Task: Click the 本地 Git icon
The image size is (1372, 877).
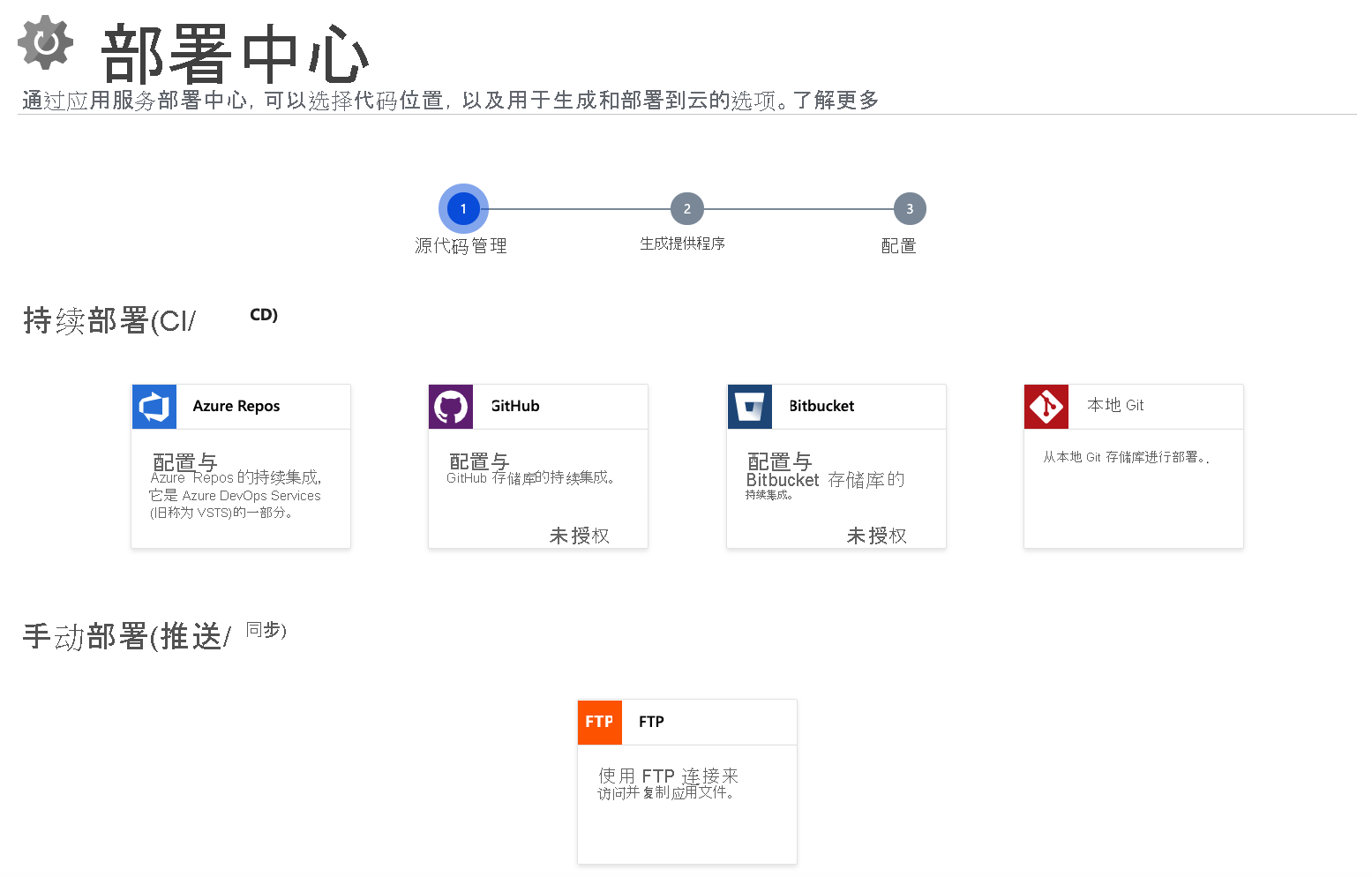Action: pyautogui.click(x=1046, y=406)
